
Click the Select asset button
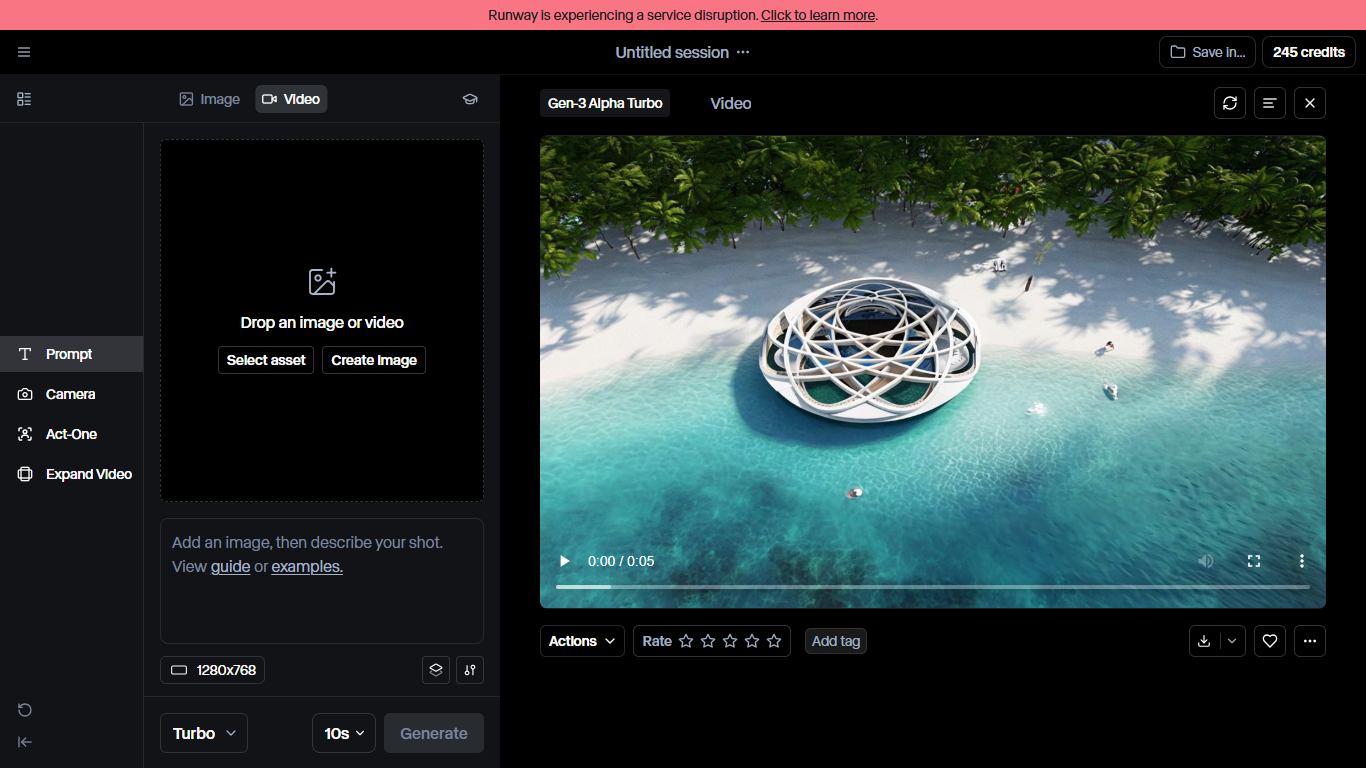[266, 360]
